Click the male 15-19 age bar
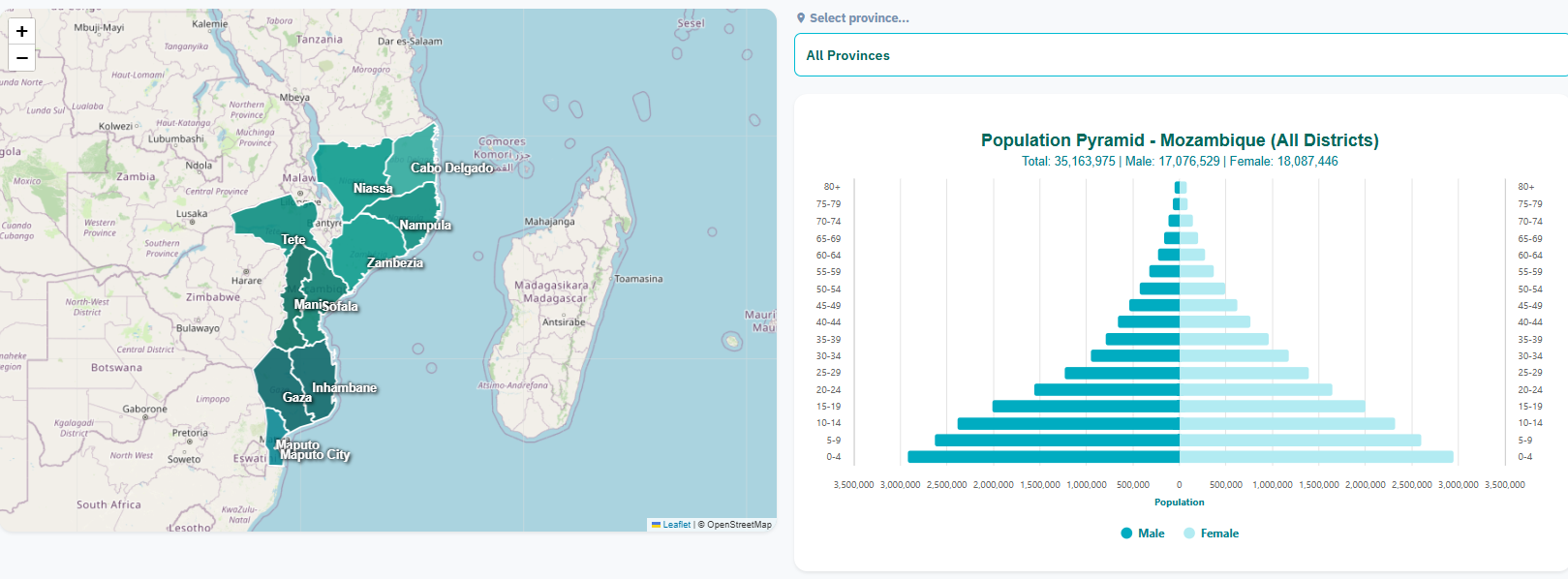This screenshot has height=579, width=1568. click(1086, 407)
